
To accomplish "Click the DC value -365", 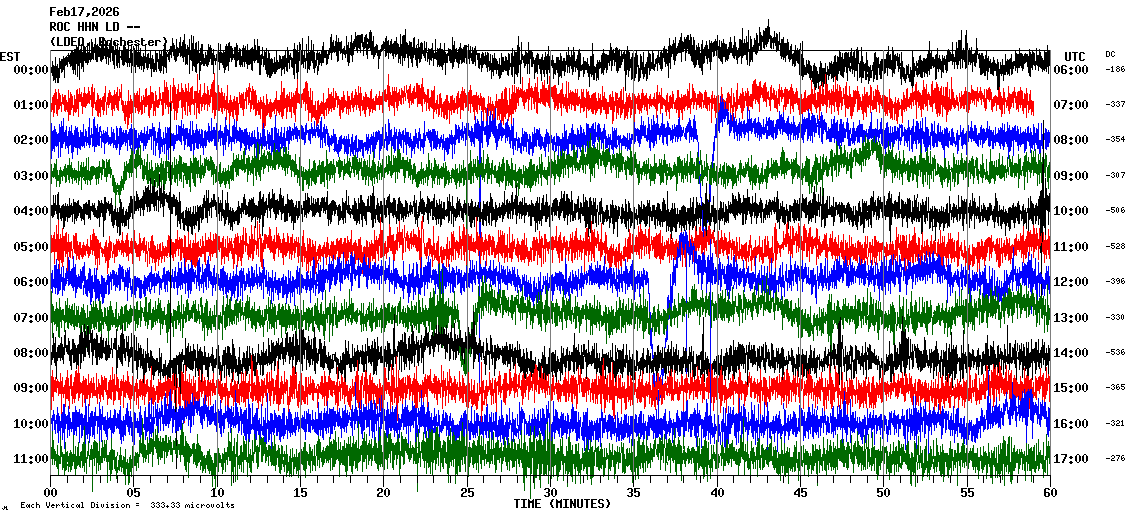I will pyautogui.click(x=1115, y=387).
